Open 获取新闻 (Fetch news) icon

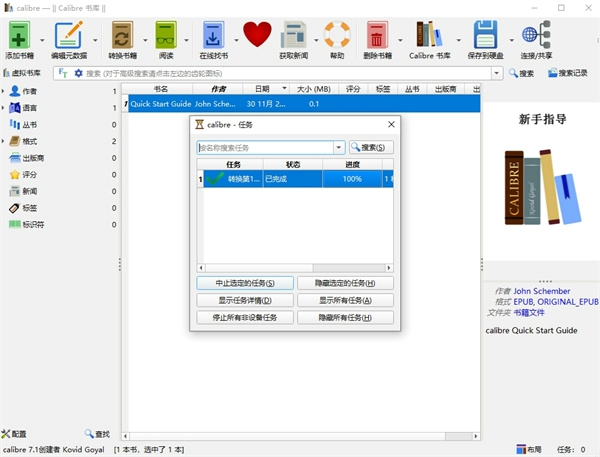294,35
